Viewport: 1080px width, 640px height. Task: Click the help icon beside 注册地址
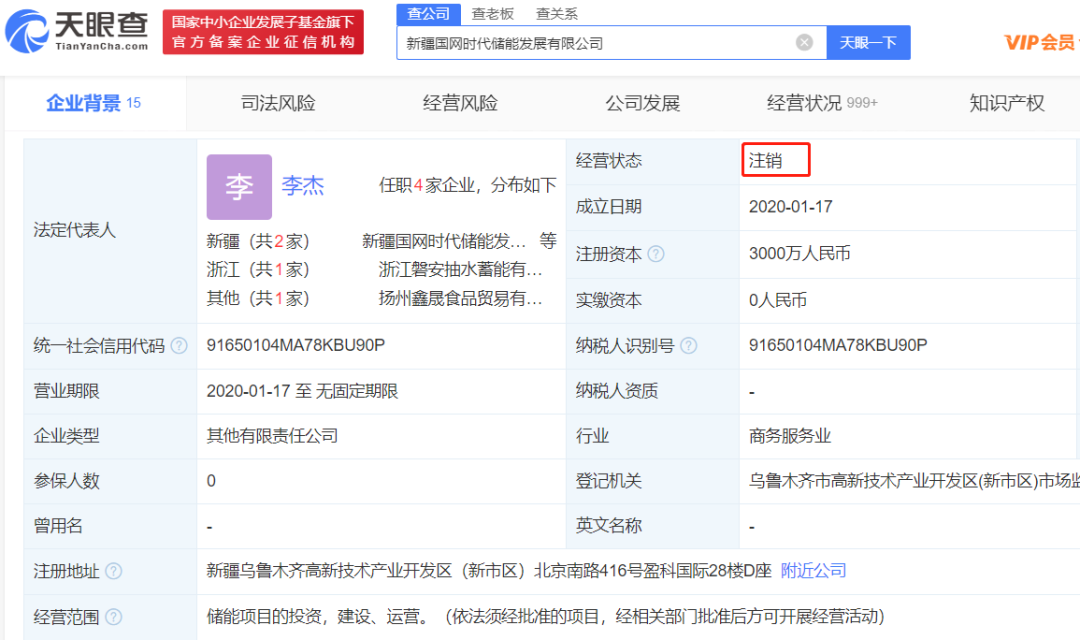(114, 571)
